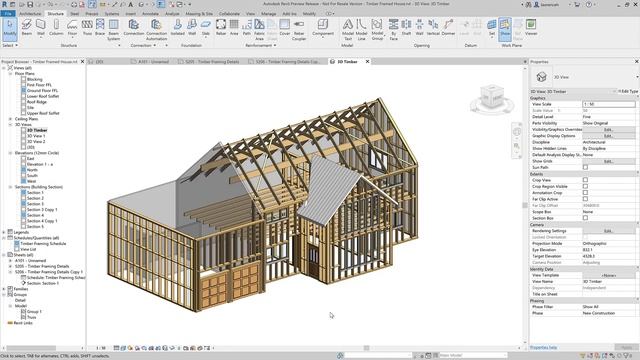Select the Model Text tool
The width and height of the screenshot is (640, 360).
348,29
